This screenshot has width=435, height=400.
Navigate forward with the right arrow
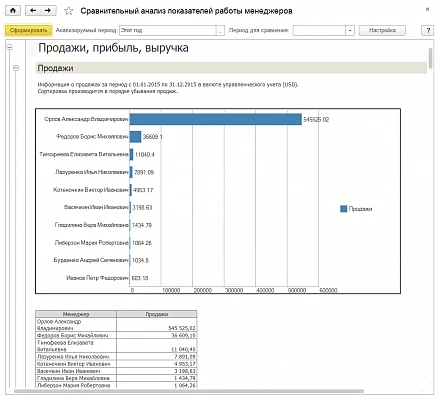[48, 11]
